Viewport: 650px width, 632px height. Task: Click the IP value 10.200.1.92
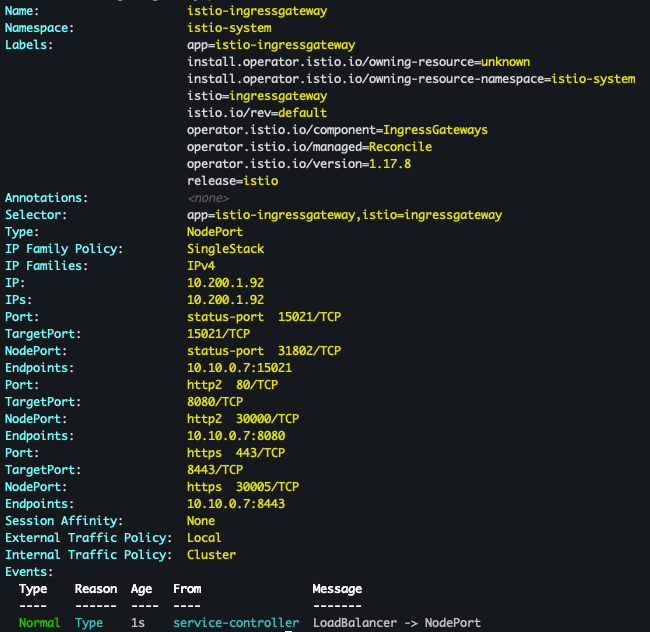pos(226,283)
